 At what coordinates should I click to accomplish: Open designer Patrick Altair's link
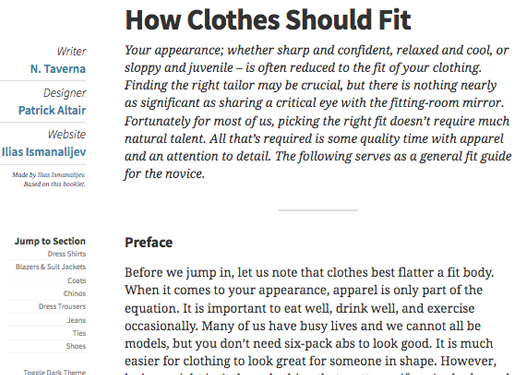52,110
